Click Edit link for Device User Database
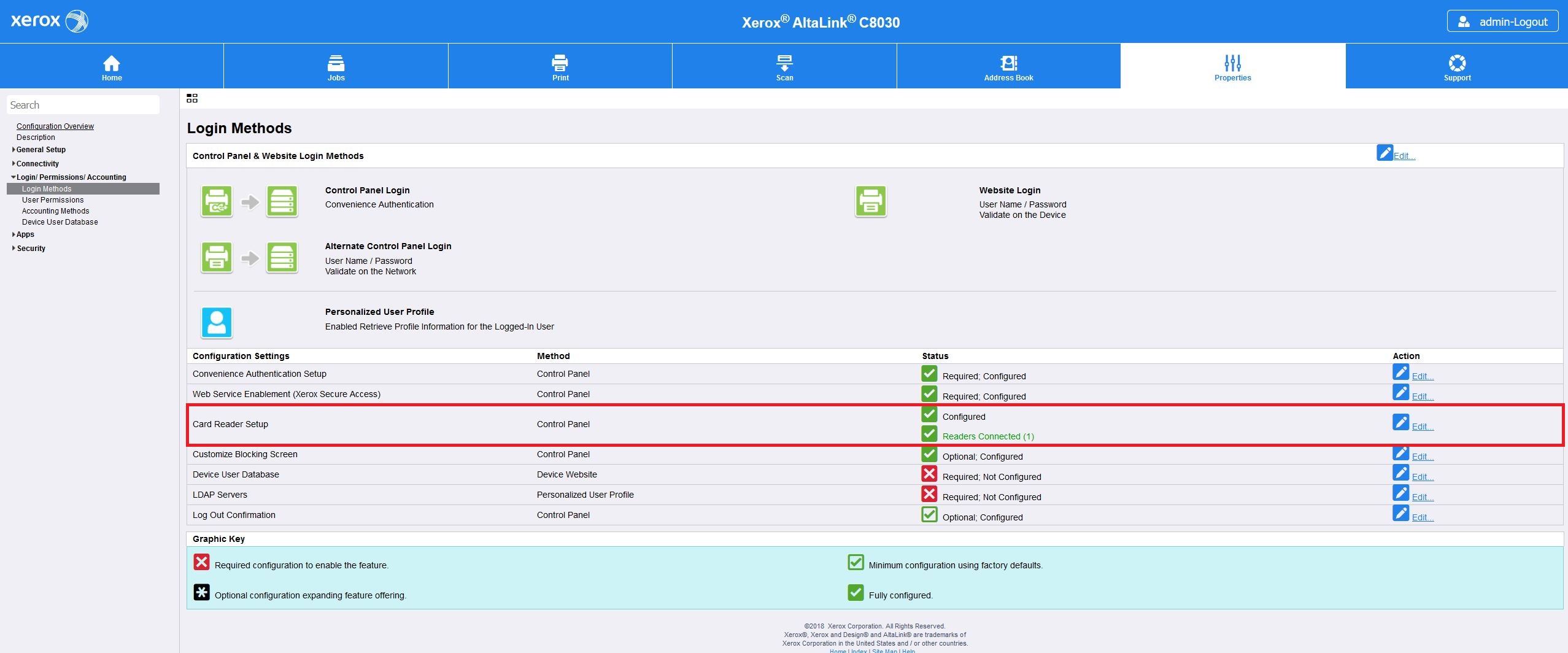 coord(1422,477)
